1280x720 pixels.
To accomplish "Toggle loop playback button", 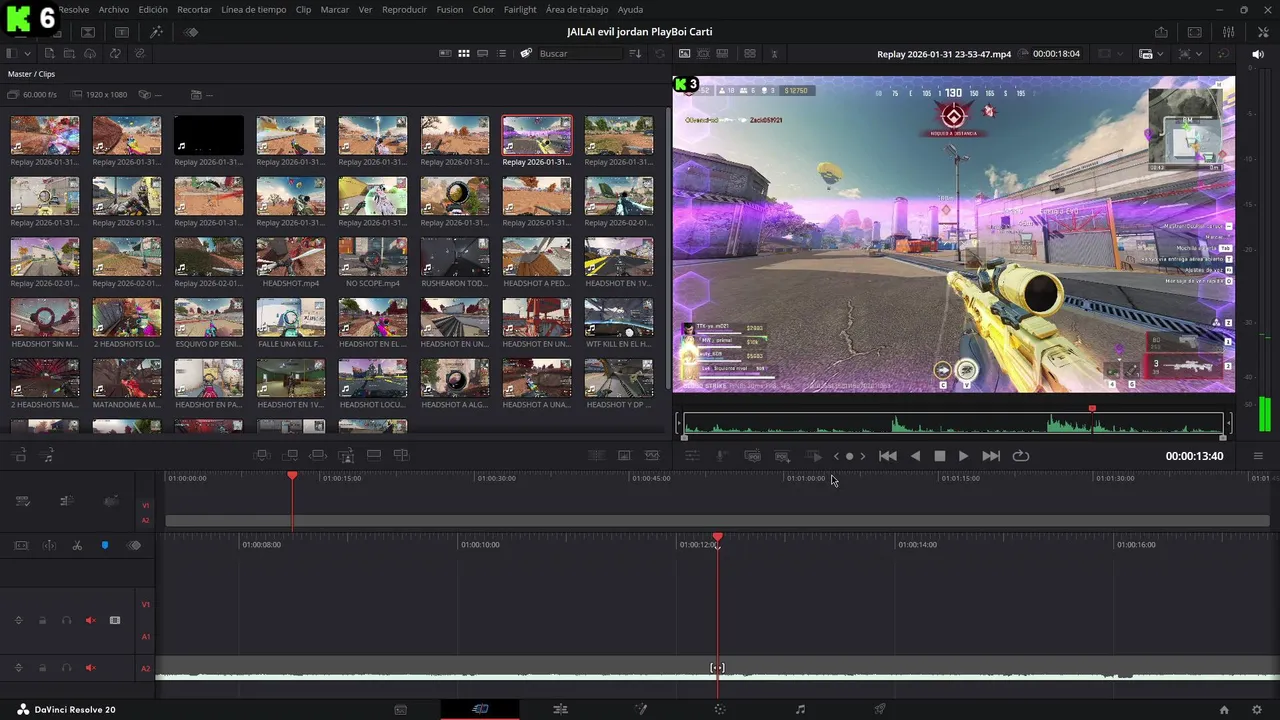I will point(1021,456).
